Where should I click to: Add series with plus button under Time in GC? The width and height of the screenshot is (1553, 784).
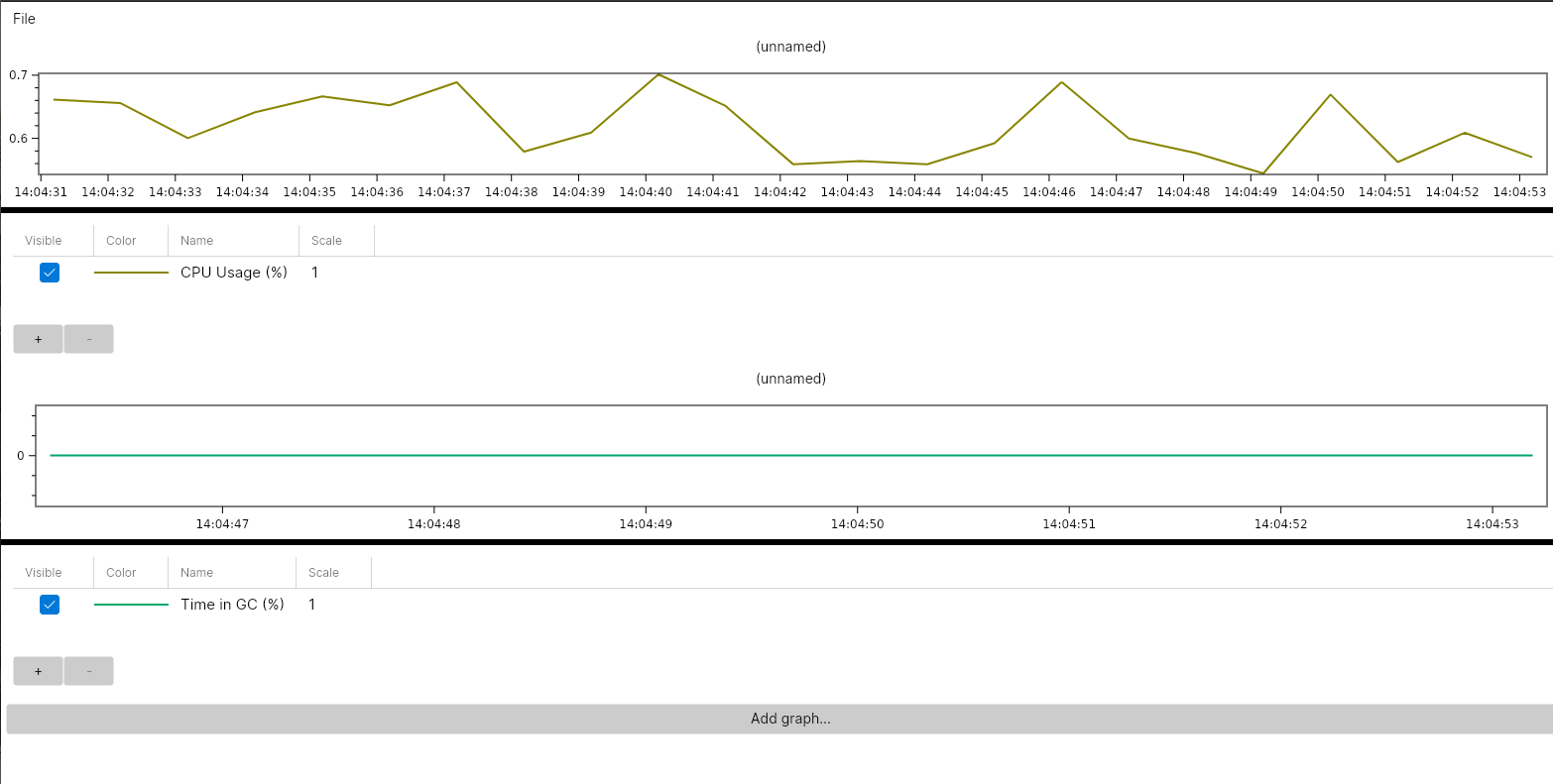(x=38, y=671)
